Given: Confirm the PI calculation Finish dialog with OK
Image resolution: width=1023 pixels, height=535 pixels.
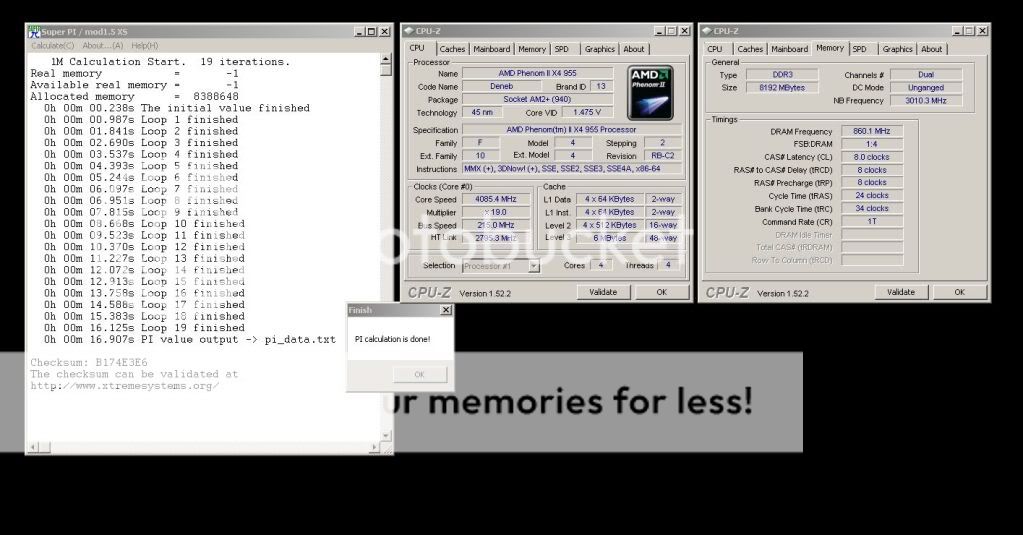Looking at the screenshot, I should pos(420,374).
